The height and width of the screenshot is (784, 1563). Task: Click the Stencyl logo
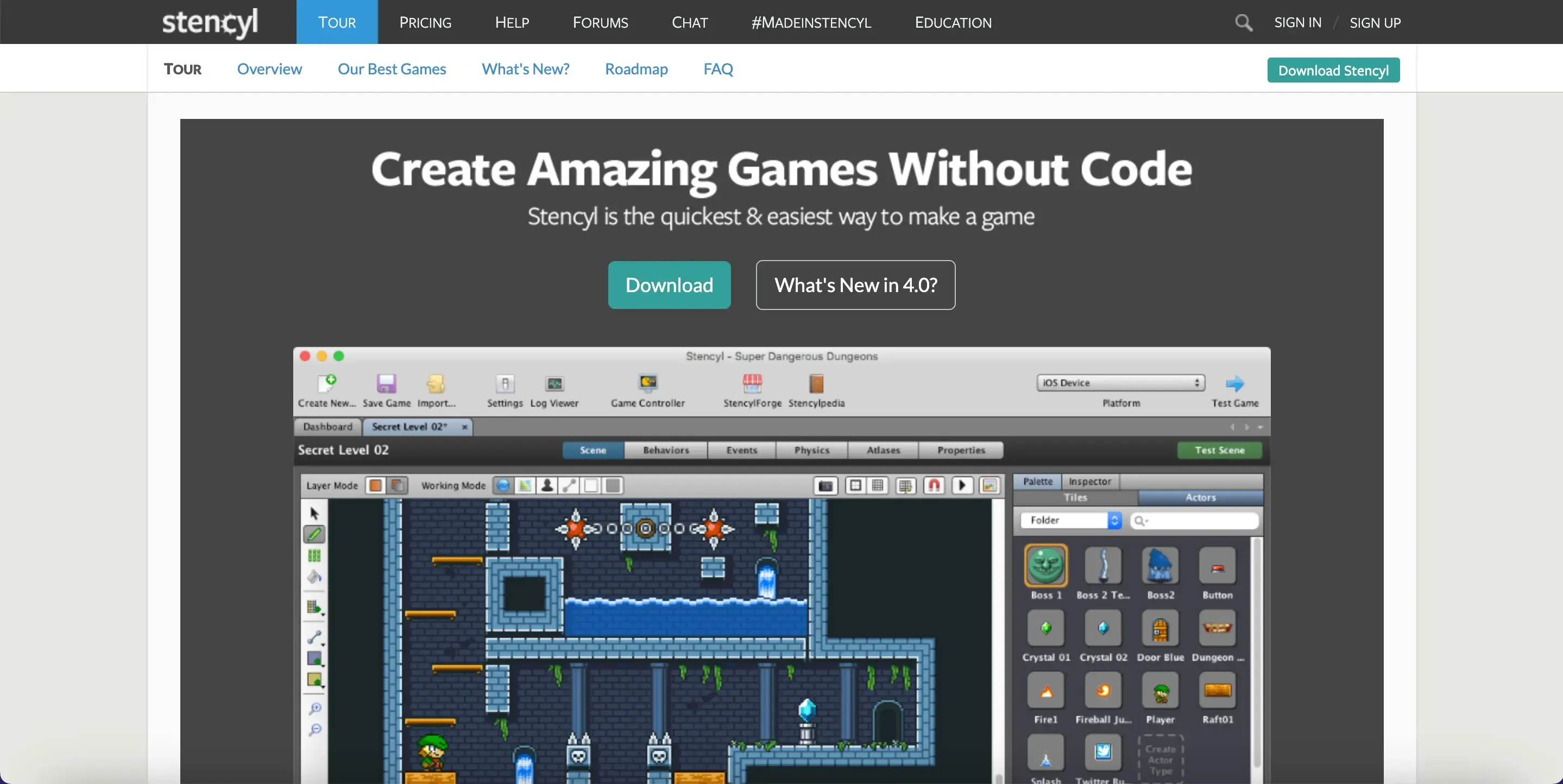[210, 22]
